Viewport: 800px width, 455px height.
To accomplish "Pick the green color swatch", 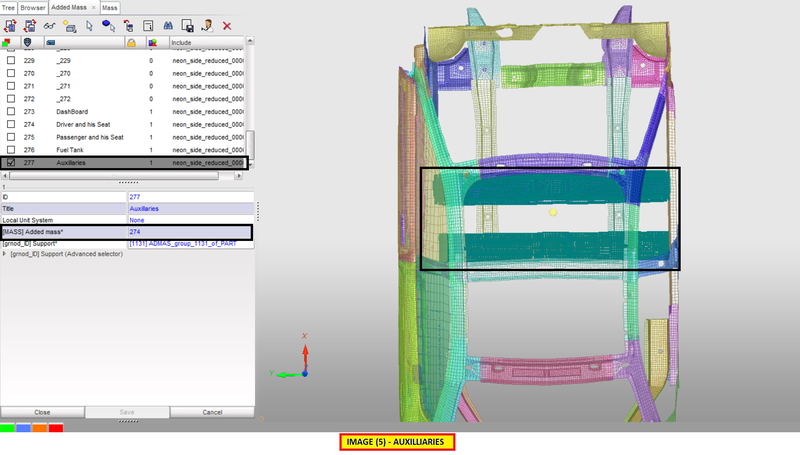I will pos(8,428).
